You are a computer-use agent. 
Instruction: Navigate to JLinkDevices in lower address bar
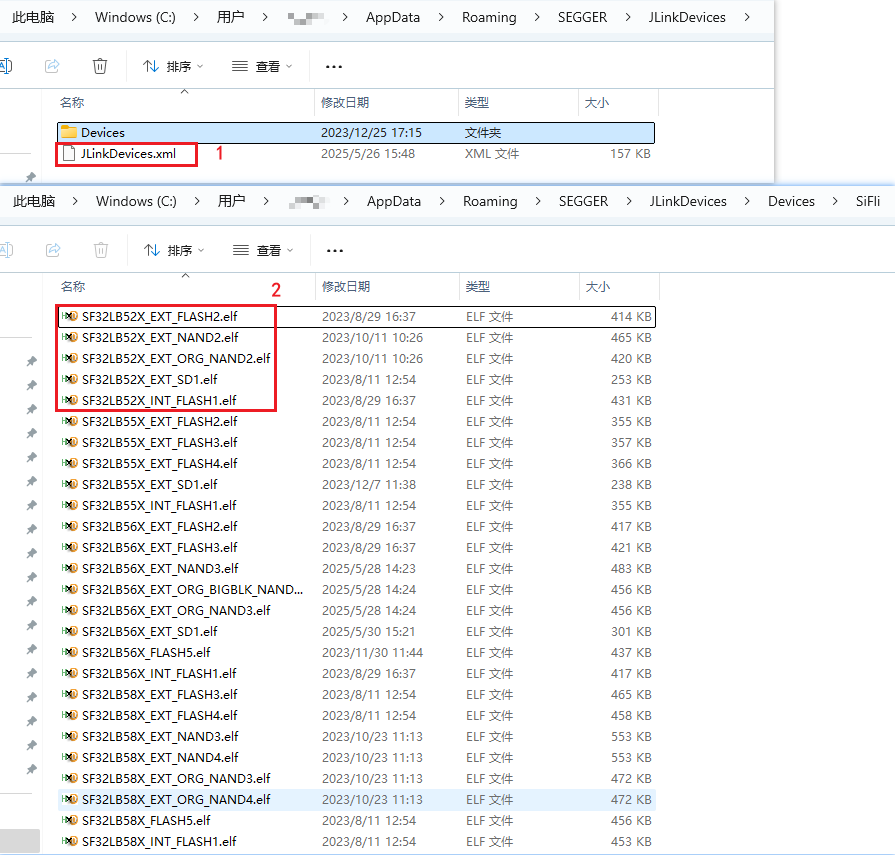point(688,201)
